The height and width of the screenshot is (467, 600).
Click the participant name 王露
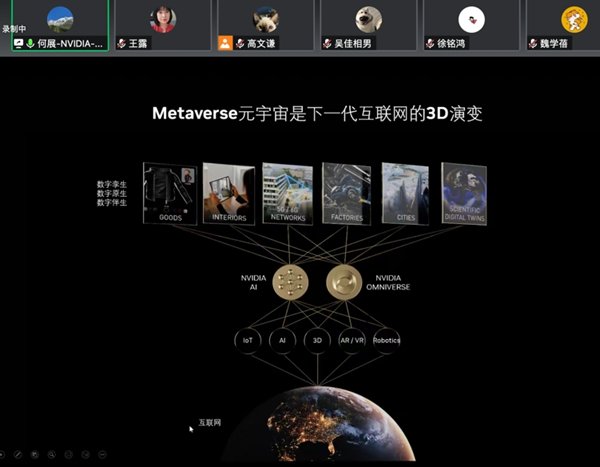(x=138, y=44)
